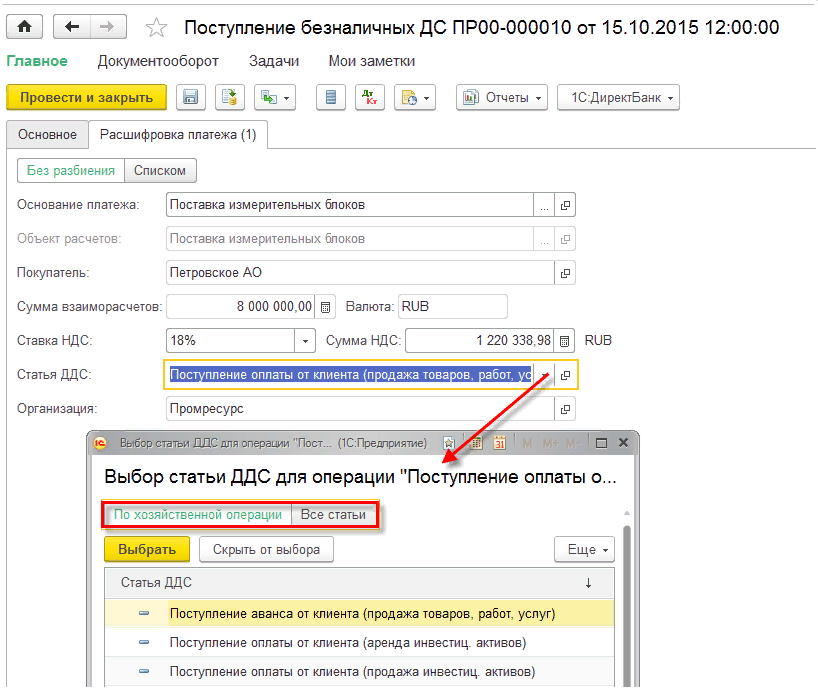Click the Save (floppy disk) icon
Viewport: 818px width, 689px height.
(190, 97)
